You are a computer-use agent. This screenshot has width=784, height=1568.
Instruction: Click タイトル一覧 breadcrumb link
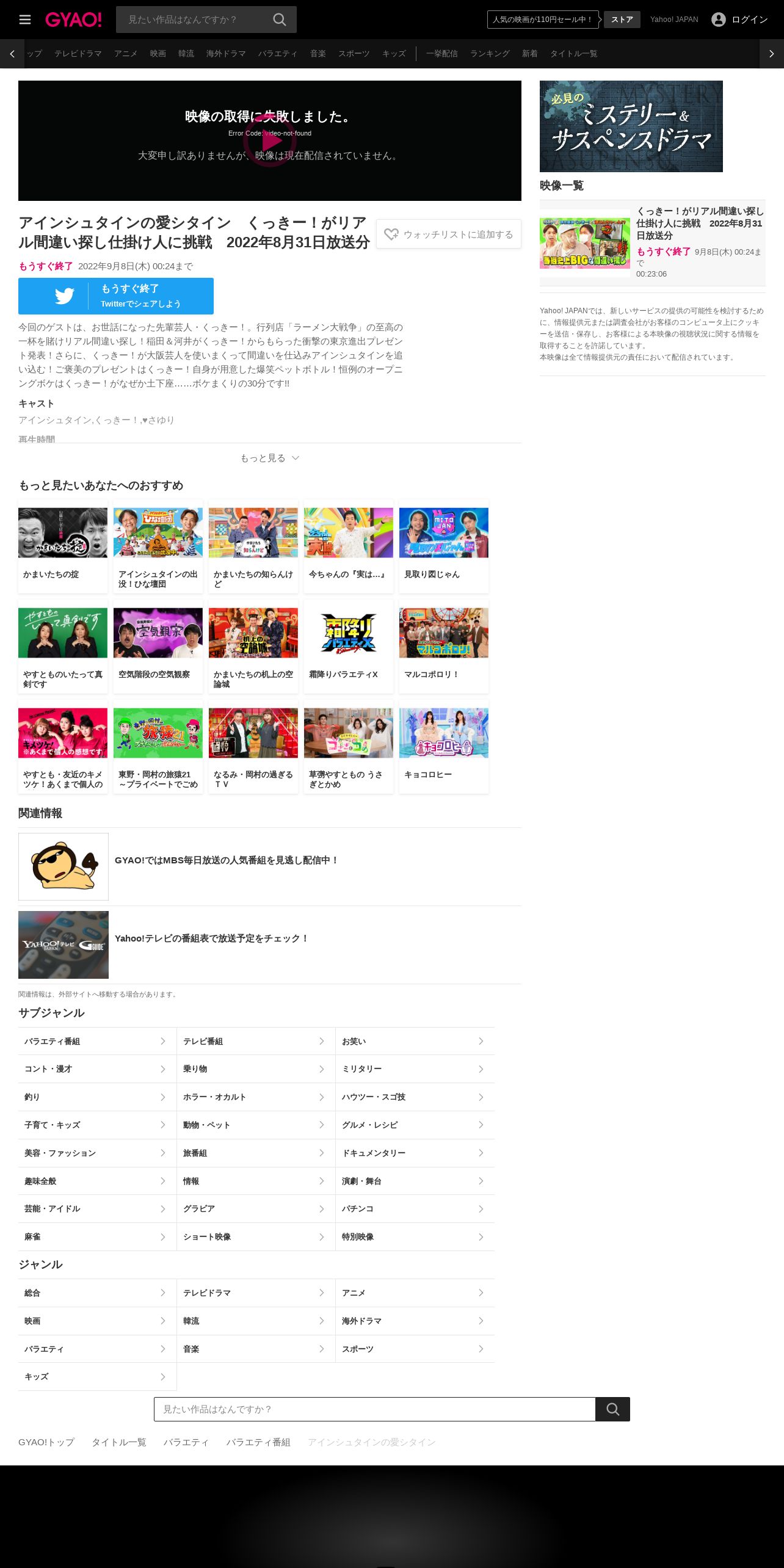119,1442
